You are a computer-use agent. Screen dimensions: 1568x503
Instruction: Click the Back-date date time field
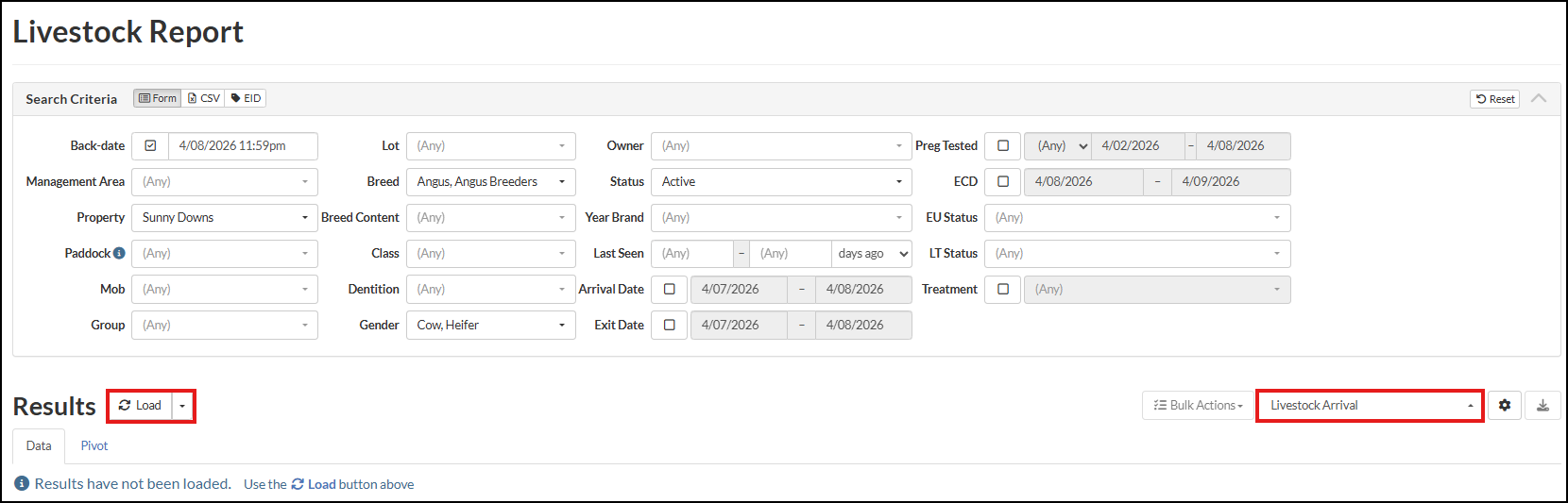coord(243,146)
